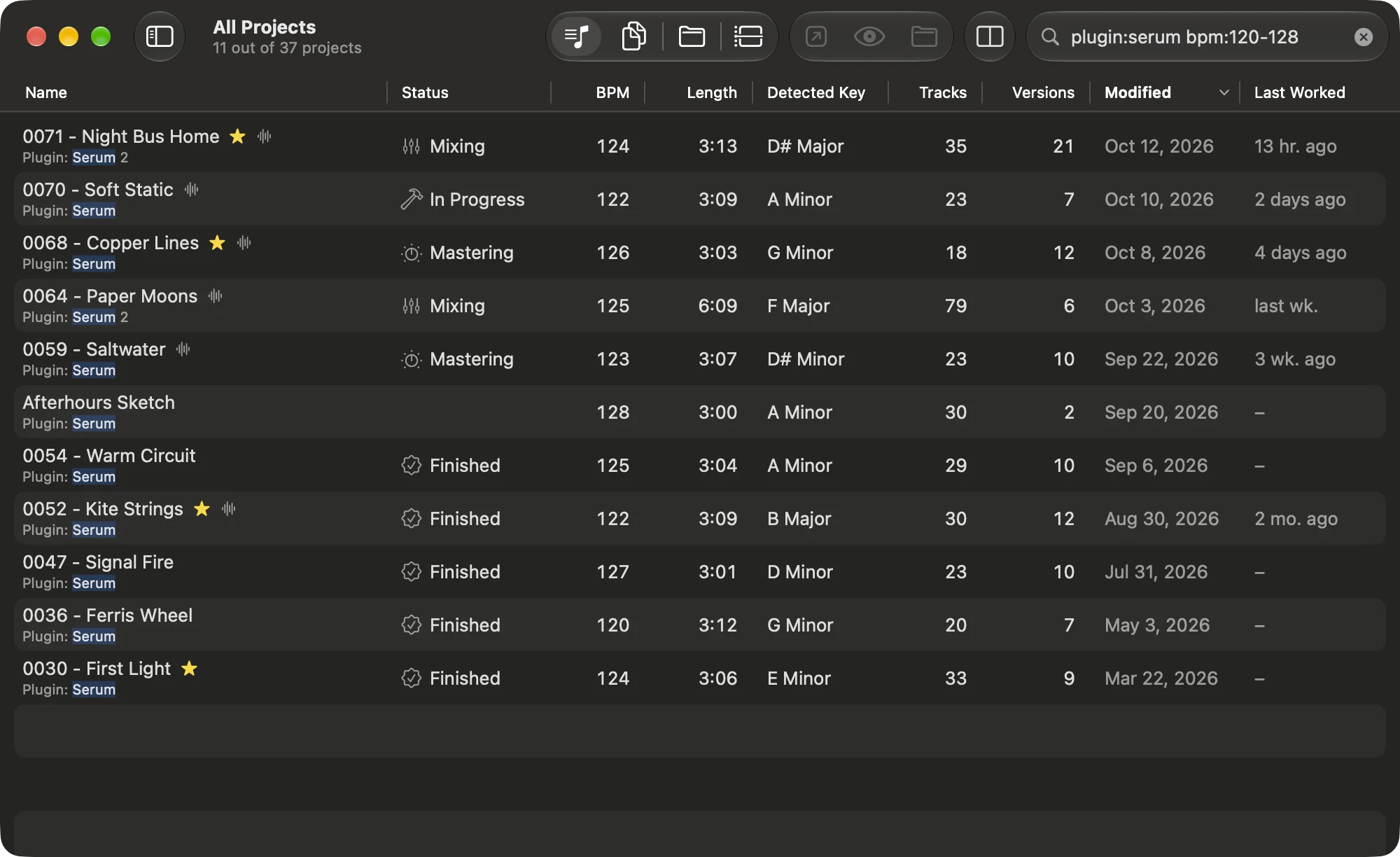Reveal project folder using toolbar folder icon
This screenshot has height=857, width=1400.
[924, 36]
